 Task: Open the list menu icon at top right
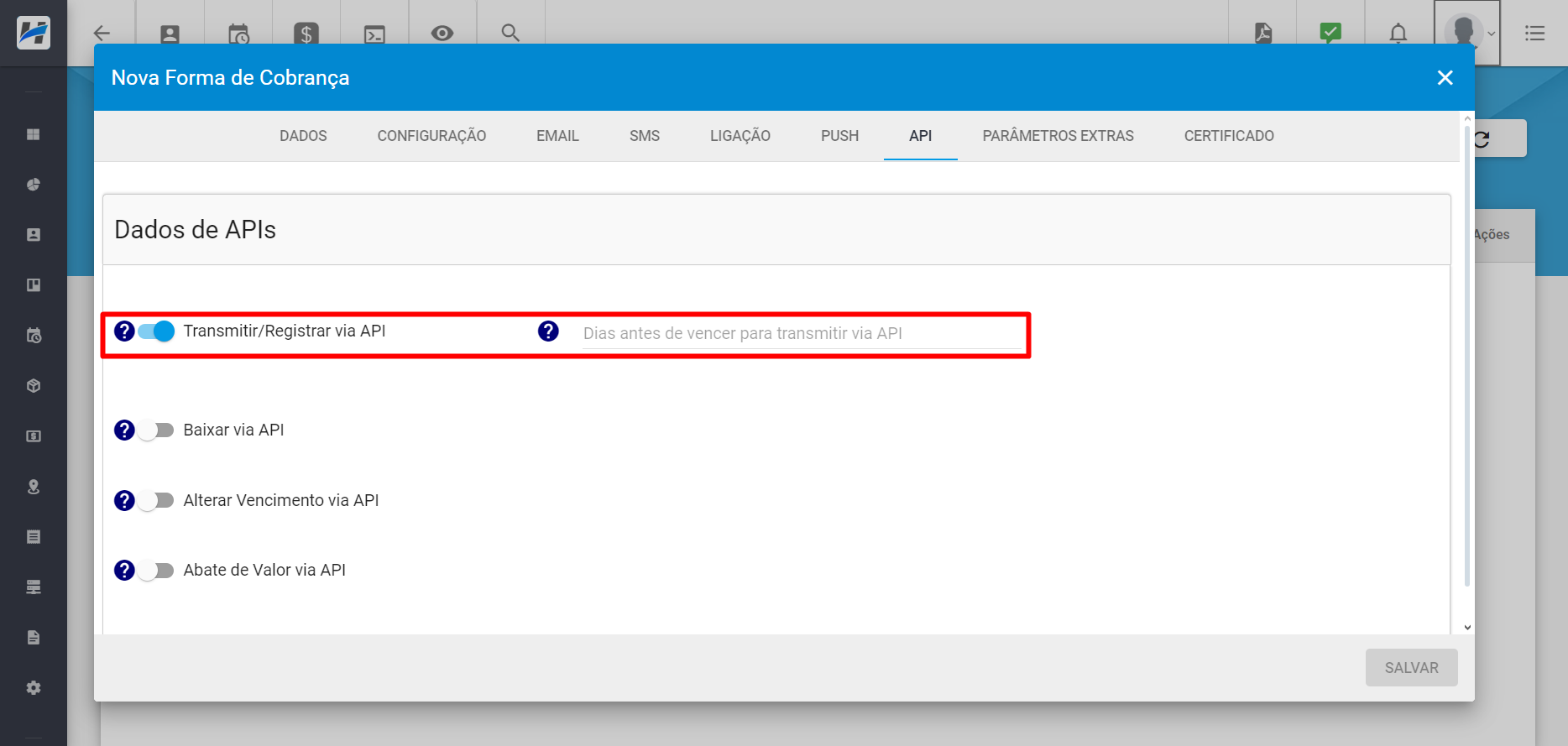point(1534,33)
